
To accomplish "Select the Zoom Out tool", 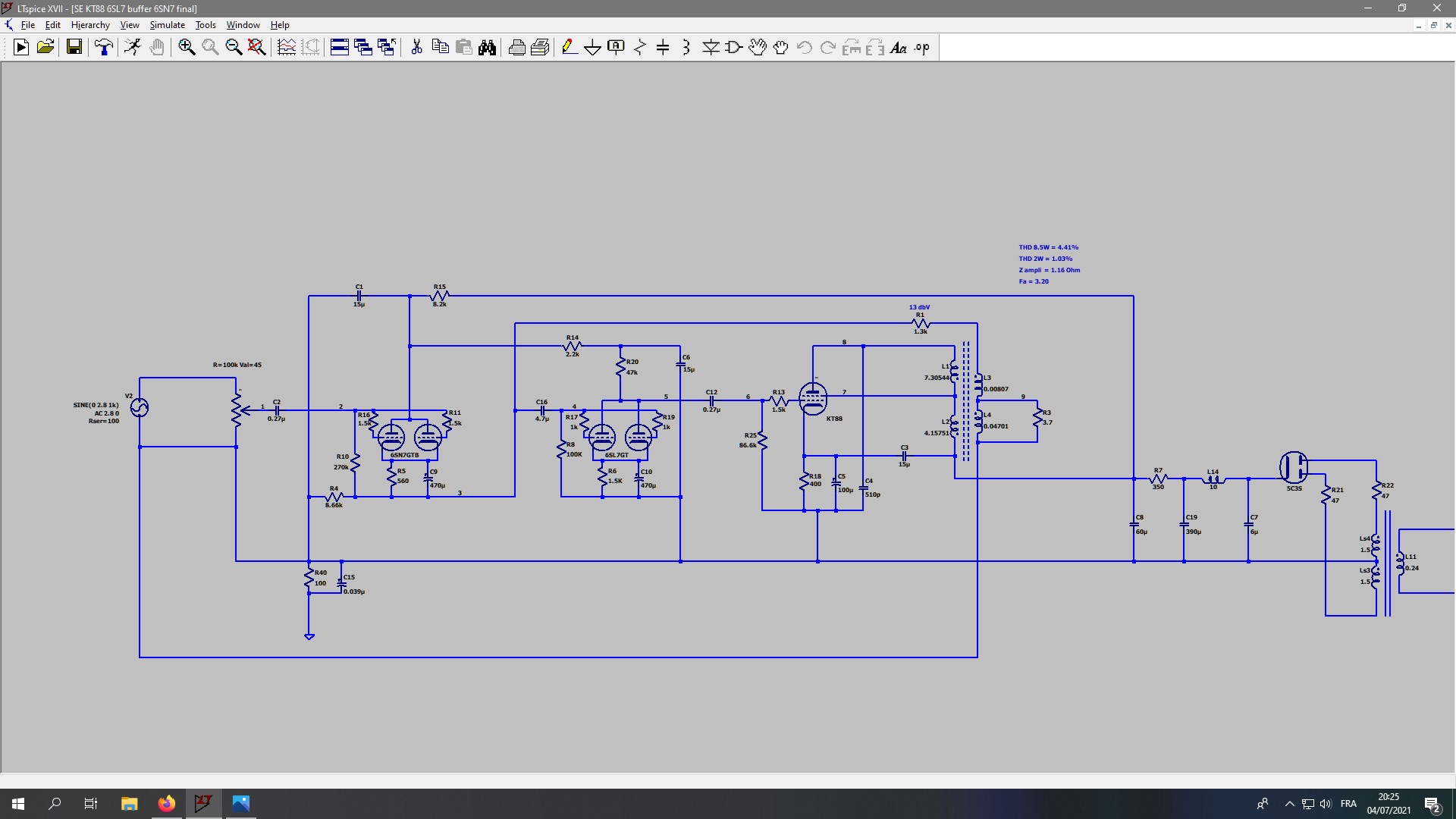I will (x=232, y=47).
